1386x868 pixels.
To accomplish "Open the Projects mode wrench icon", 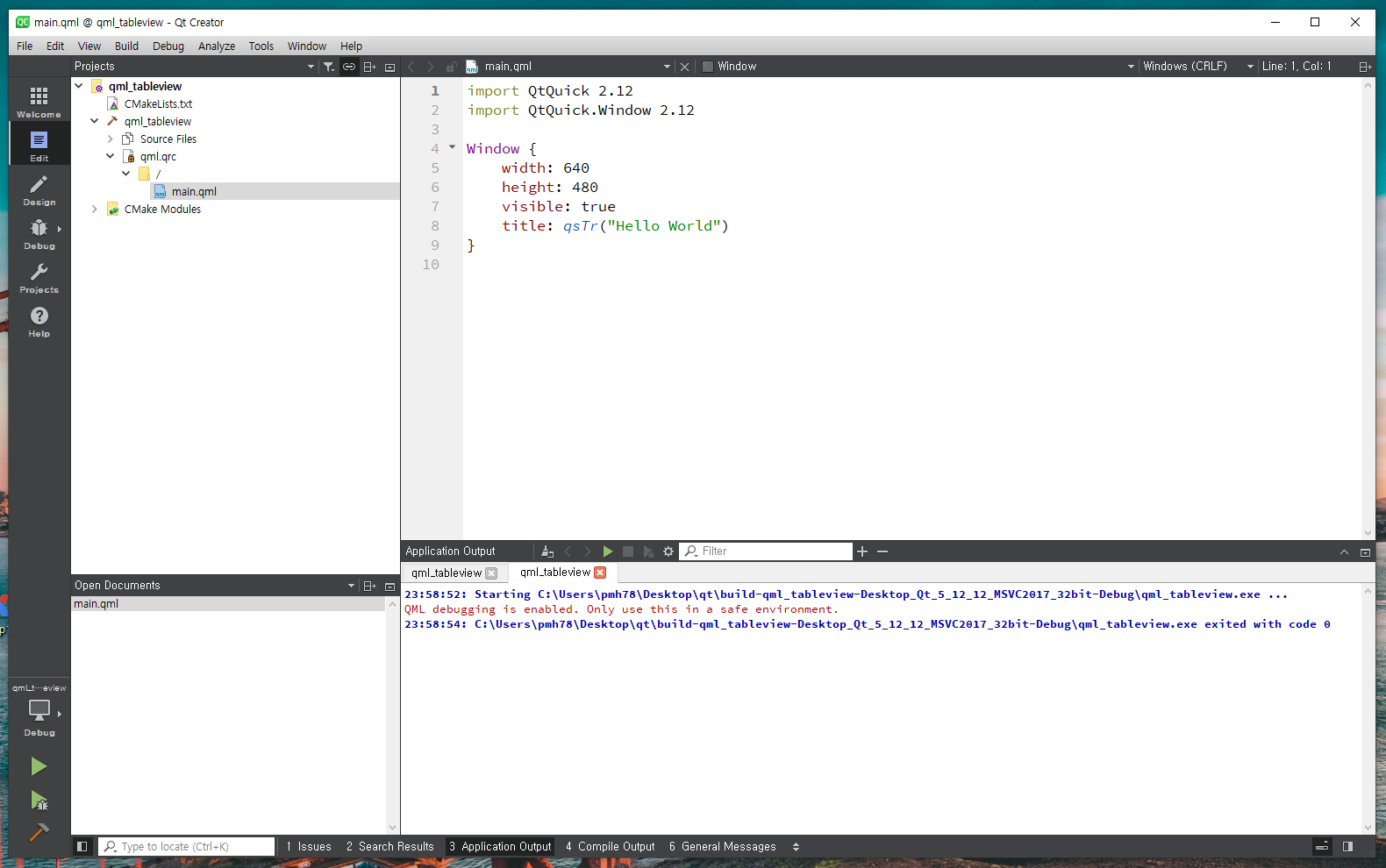I will (x=39, y=276).
